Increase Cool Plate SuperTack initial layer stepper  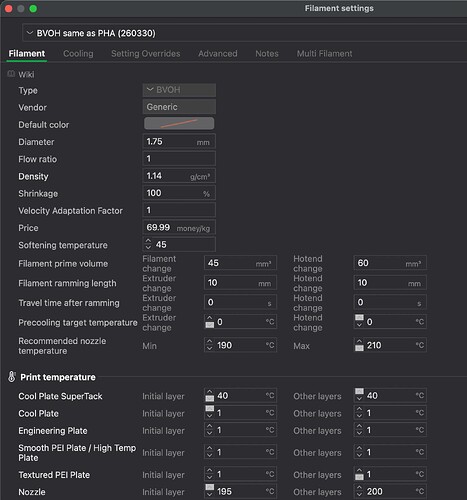tap(209, 392)
